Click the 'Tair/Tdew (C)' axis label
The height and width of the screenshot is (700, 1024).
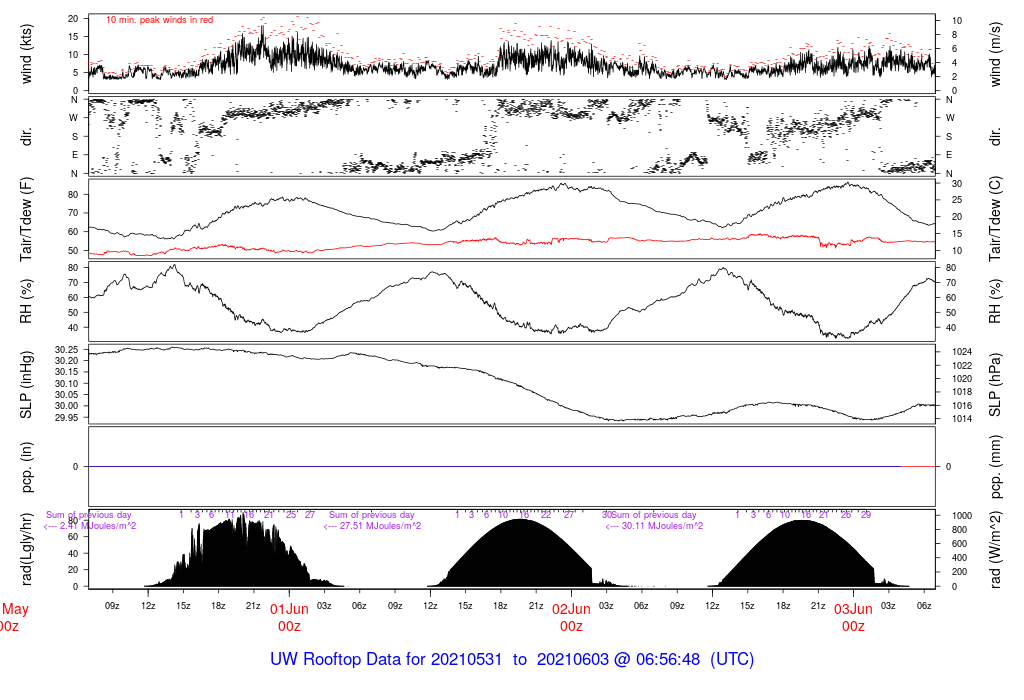[995, 219]
